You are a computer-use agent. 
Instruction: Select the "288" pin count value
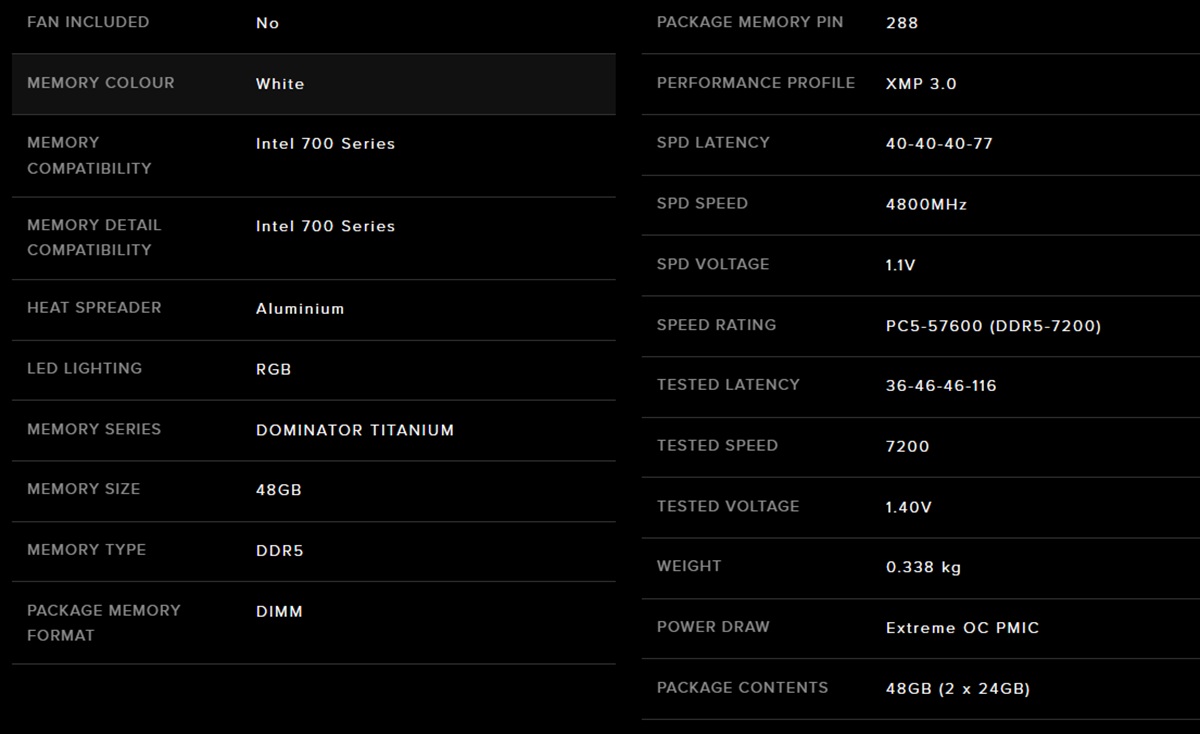(902, 23)
